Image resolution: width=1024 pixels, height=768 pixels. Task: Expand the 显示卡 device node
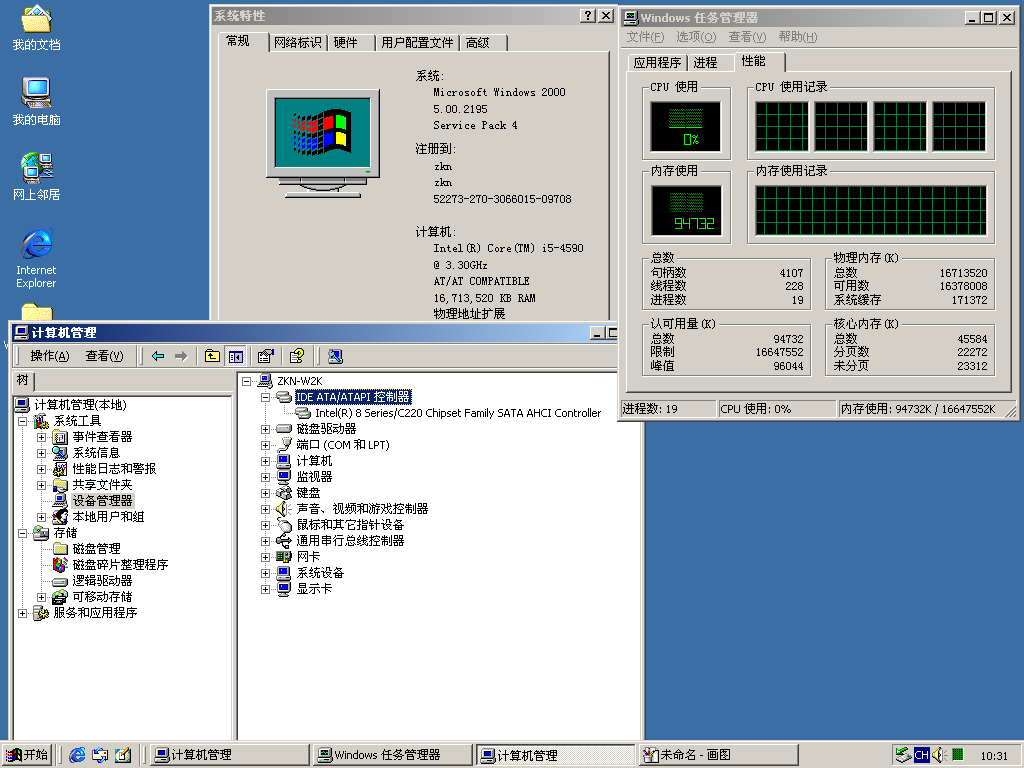point(265,589)
